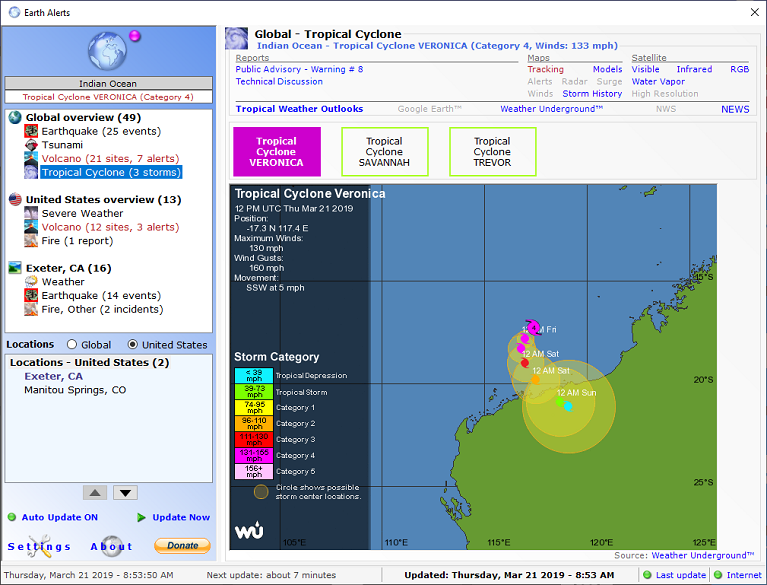Open the Models map
The width and height of the screenshot is (767, 585).
pyautogui.click(x=608, y=69)
